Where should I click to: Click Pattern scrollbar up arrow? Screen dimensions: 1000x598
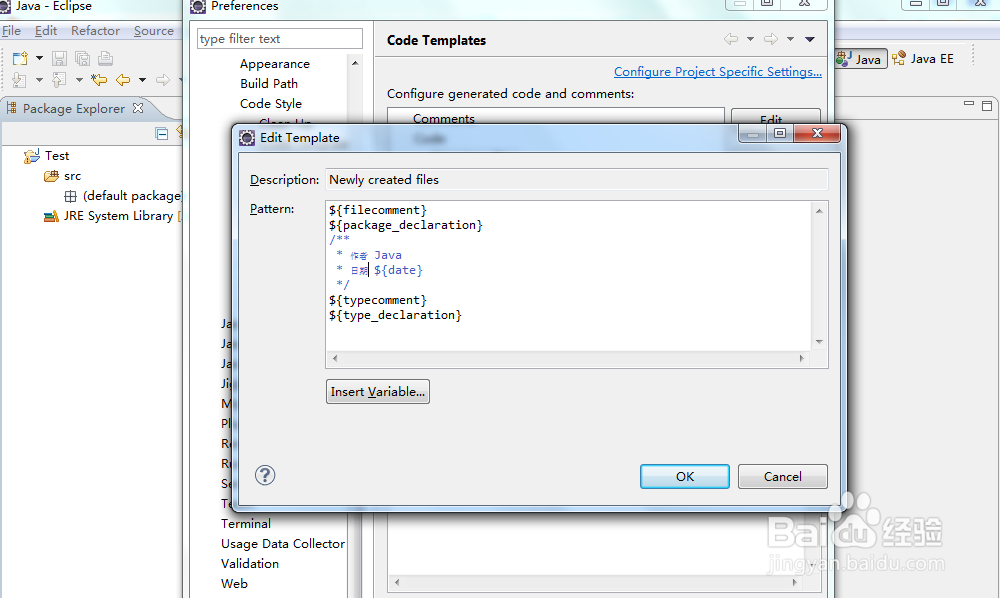820,210
